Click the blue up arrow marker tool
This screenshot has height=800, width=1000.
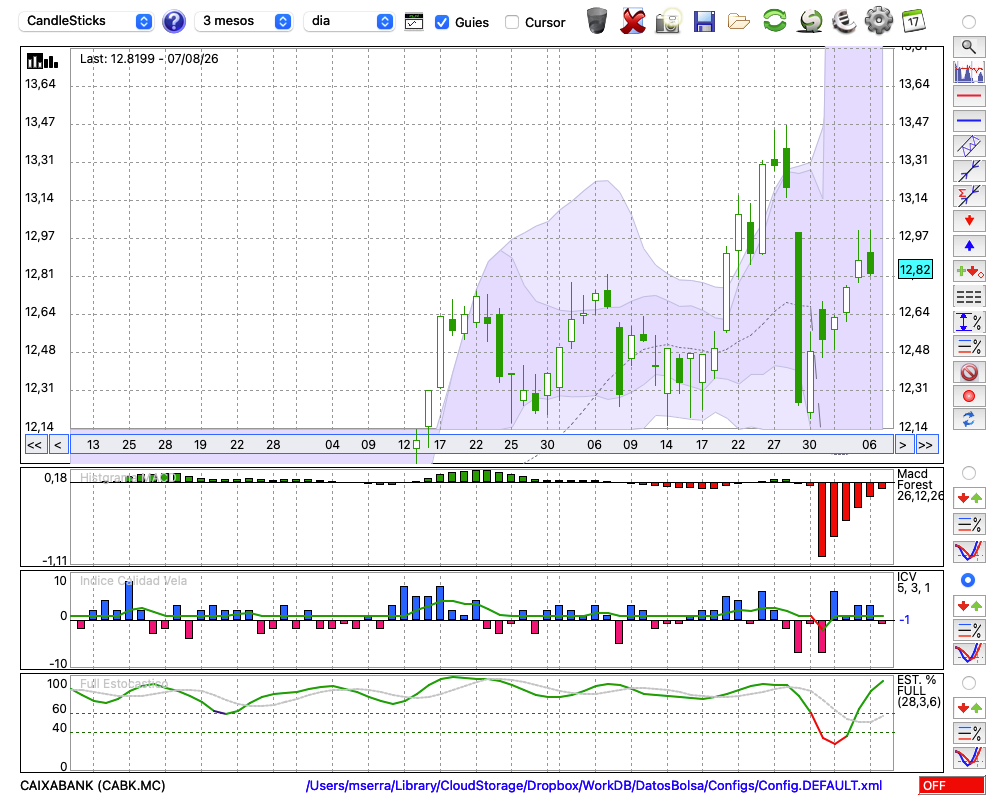point(969,246)
